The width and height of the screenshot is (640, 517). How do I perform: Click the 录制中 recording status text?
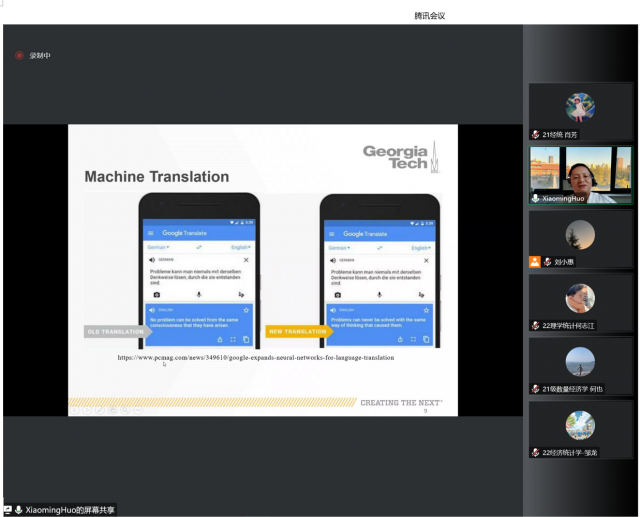[x=40, y=55]
